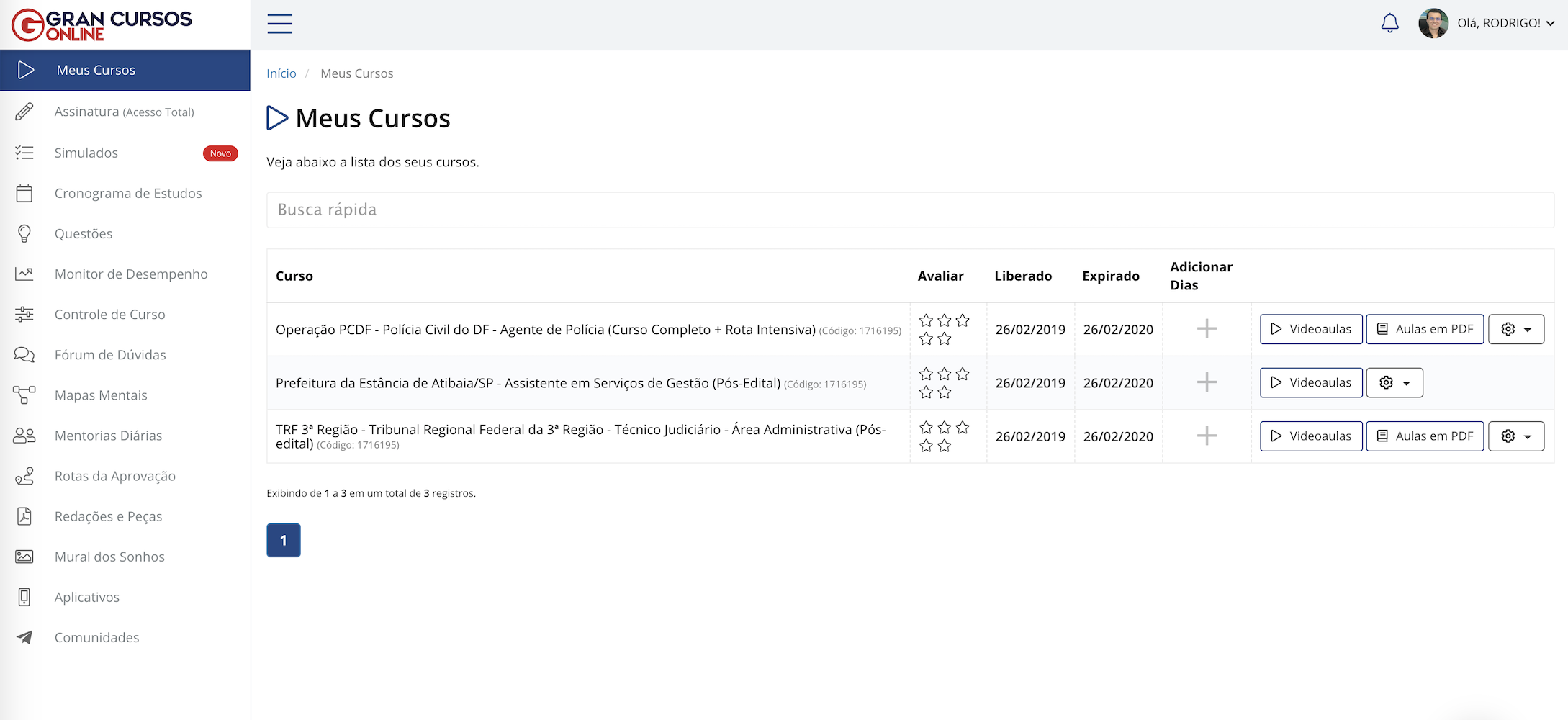This screenshot has width=1568, height=720.
Task: Open Monitor de Desempenho
Action: (125, 274)
